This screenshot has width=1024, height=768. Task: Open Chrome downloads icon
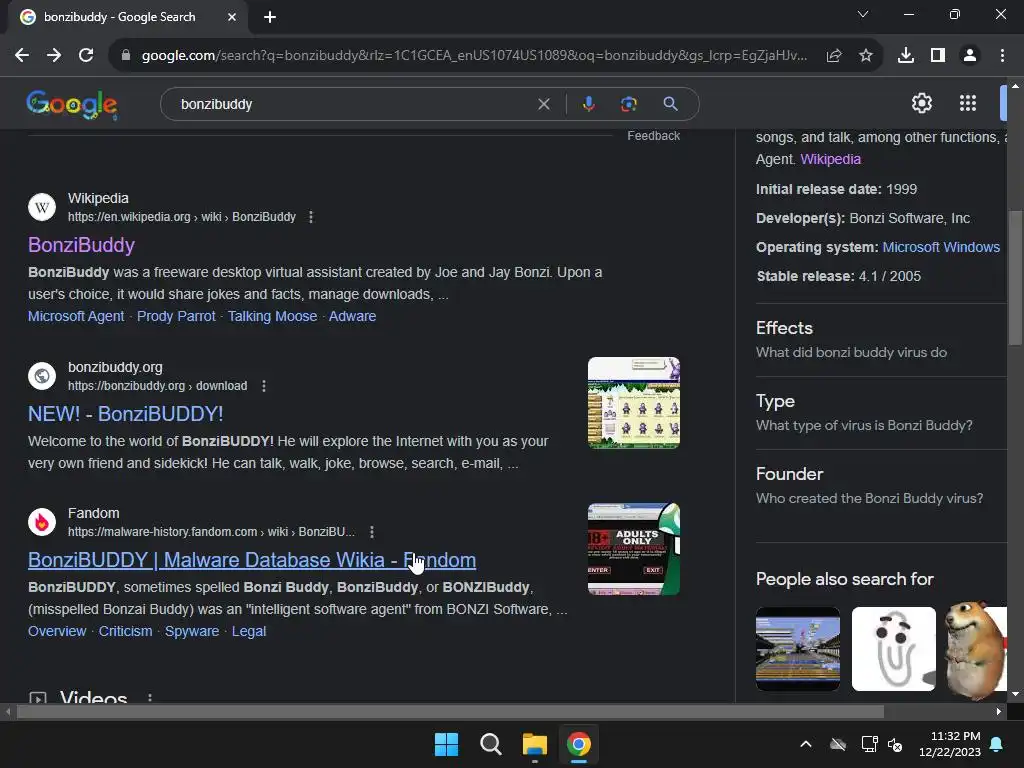pos(906,56)
